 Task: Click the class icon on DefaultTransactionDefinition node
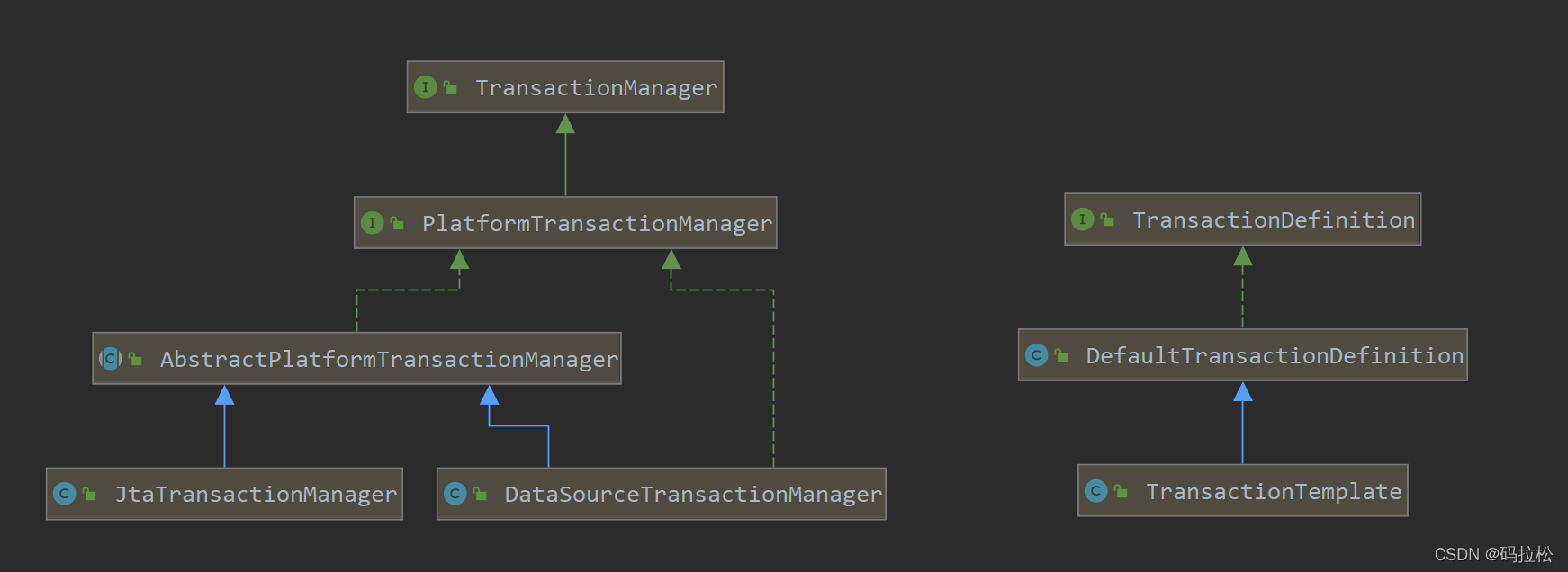1036,355
